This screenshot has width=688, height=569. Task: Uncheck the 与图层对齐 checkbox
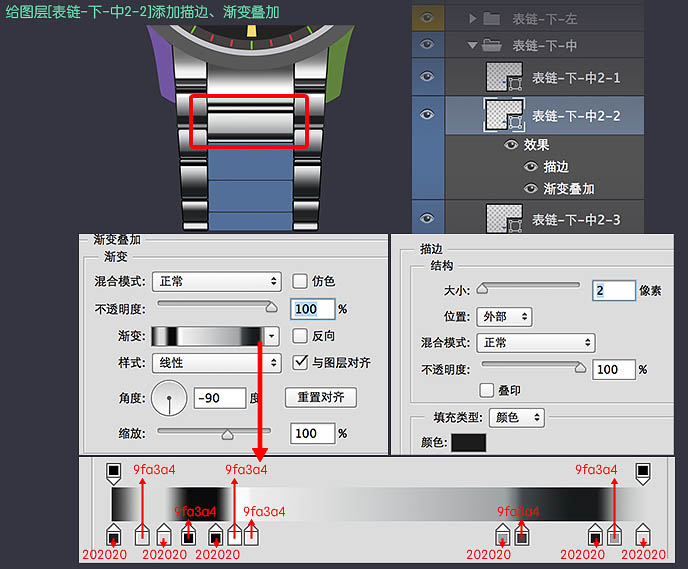click(x=300, y=362)
